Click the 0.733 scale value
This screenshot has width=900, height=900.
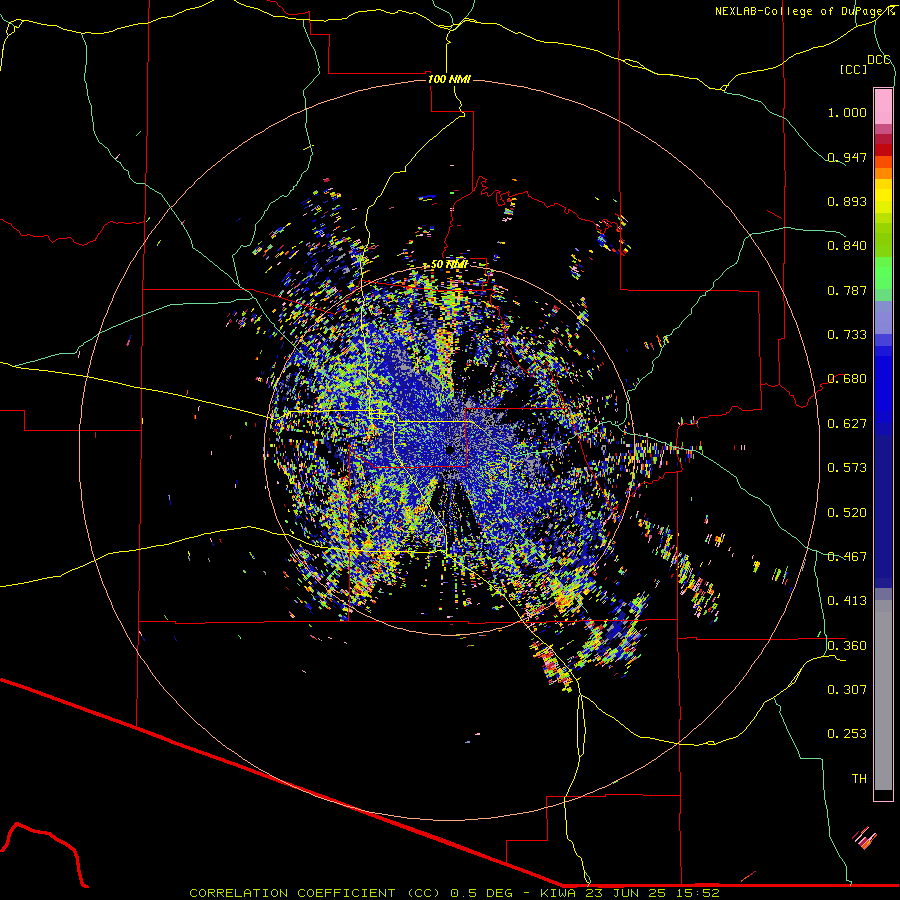[x=847, y=335]
